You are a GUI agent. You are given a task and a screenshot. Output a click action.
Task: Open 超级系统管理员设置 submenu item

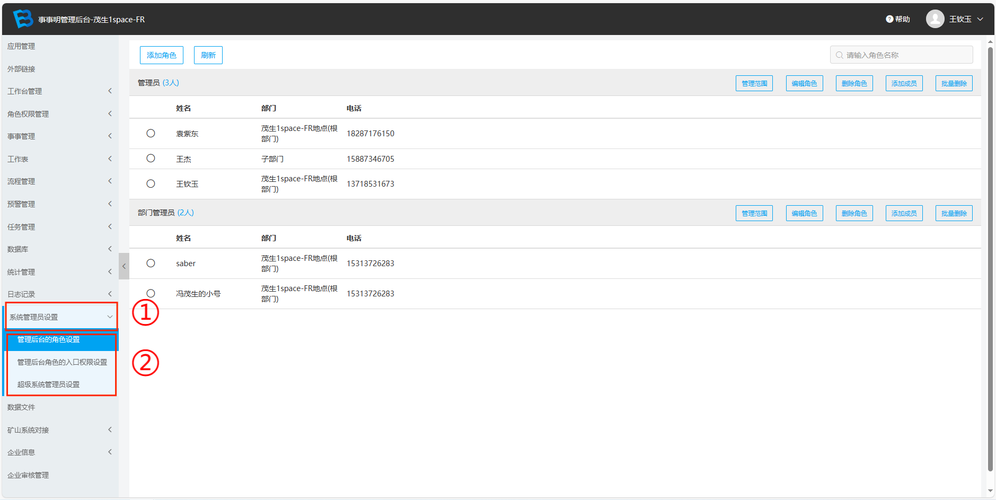click(x=62, y=384)
